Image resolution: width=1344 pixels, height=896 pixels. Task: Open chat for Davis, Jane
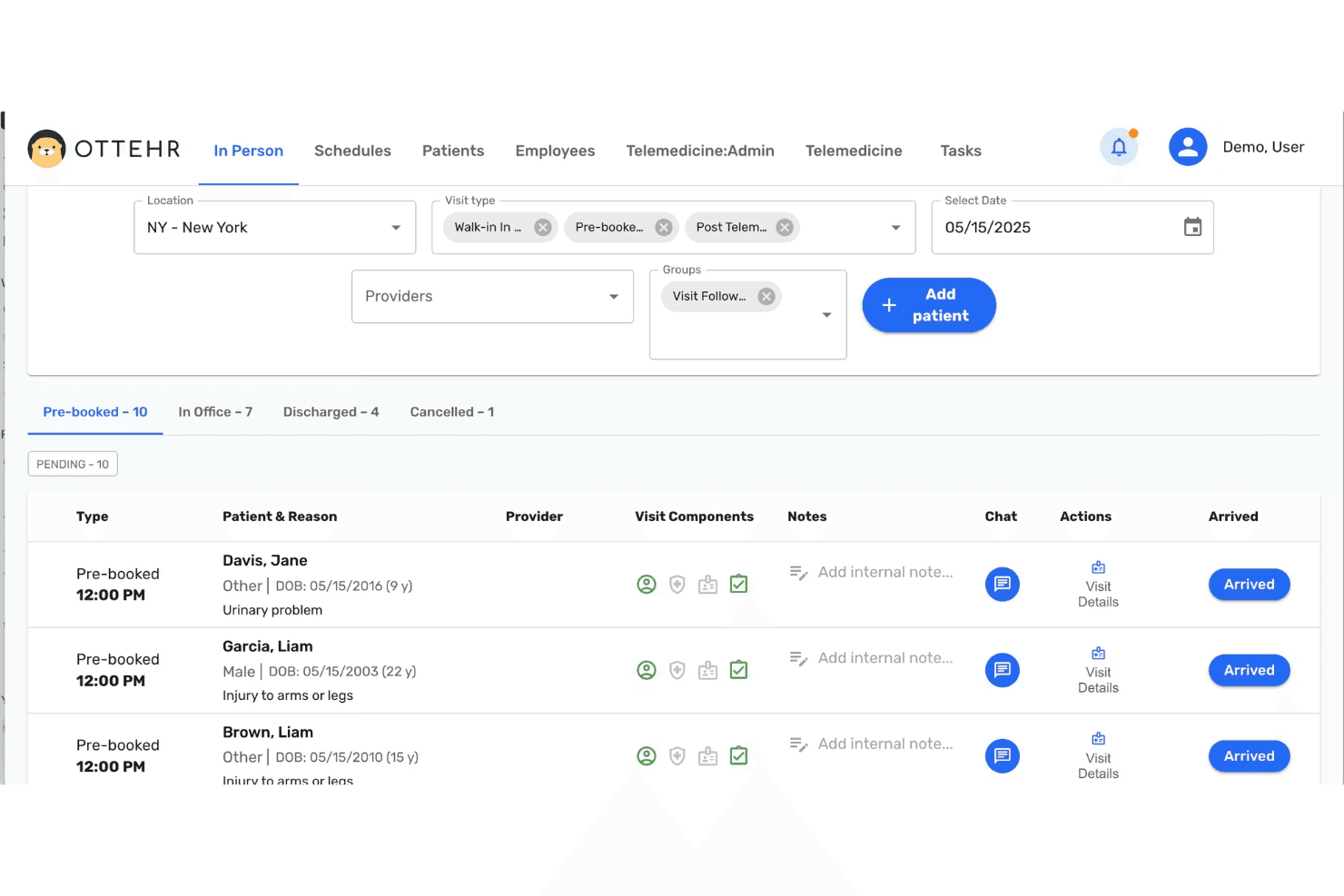coord(1003,584)
